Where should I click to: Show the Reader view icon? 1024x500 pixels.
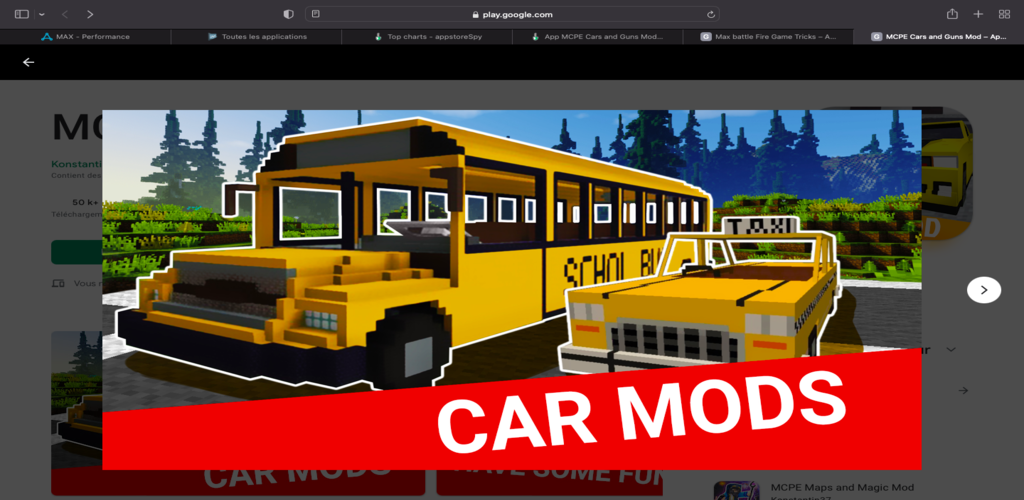[315, 14]
